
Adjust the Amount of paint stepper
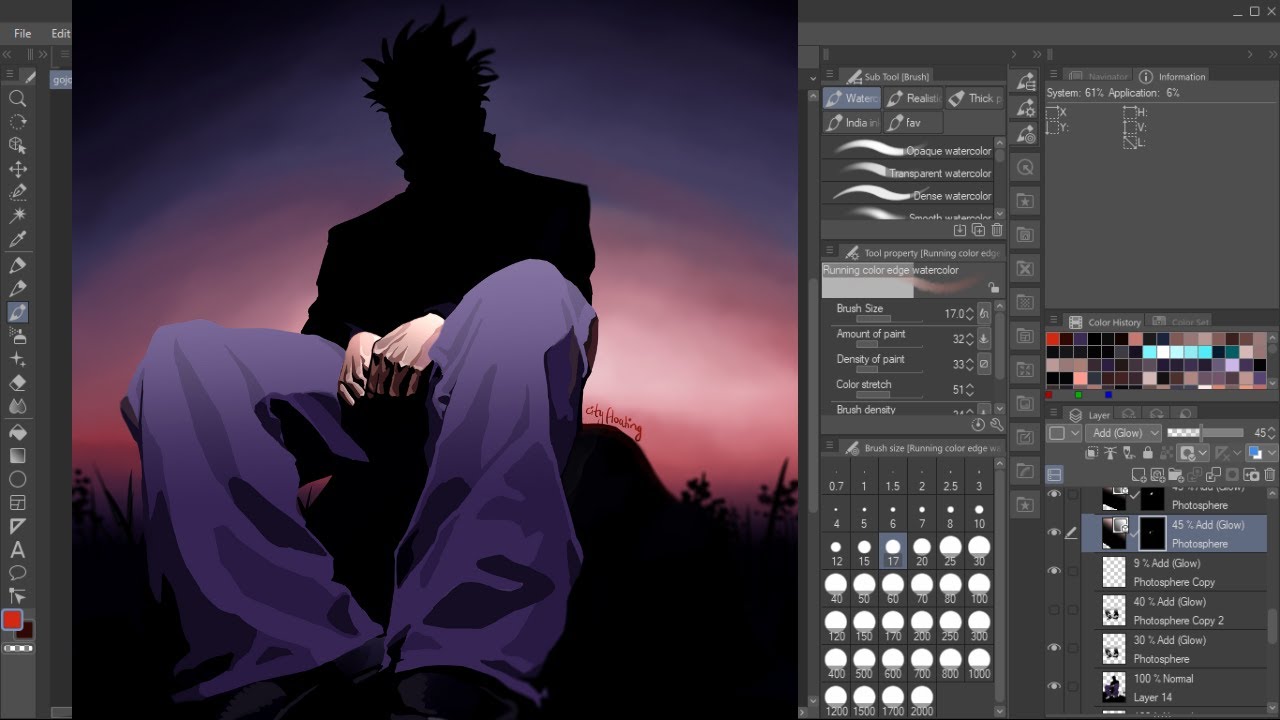click(970, 339)
